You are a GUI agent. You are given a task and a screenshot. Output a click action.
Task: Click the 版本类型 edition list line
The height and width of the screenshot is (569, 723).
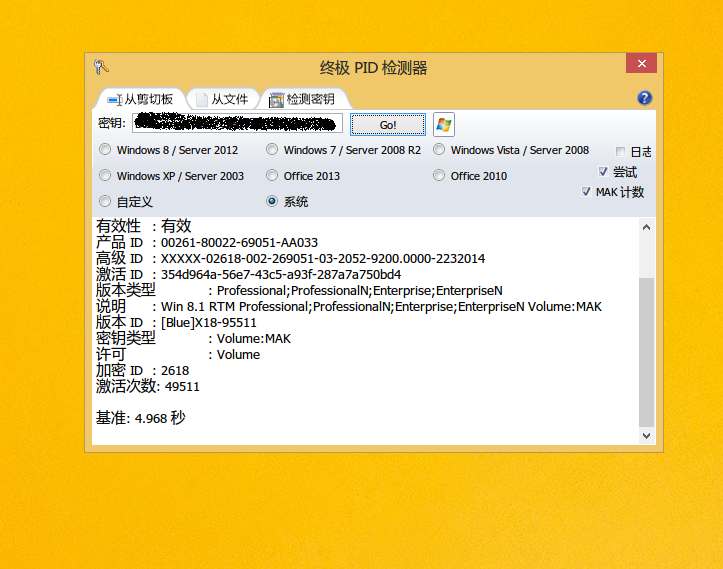pos(299,290)
